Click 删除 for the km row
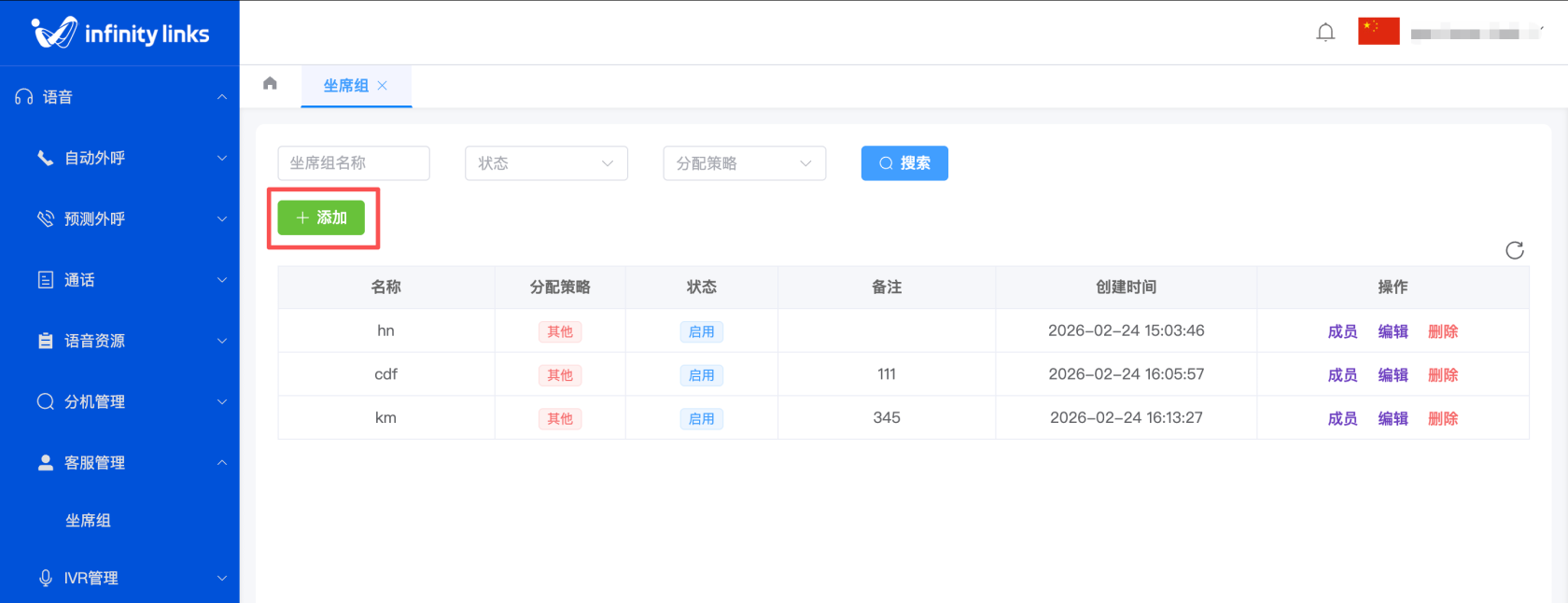 click(1443, 419)
